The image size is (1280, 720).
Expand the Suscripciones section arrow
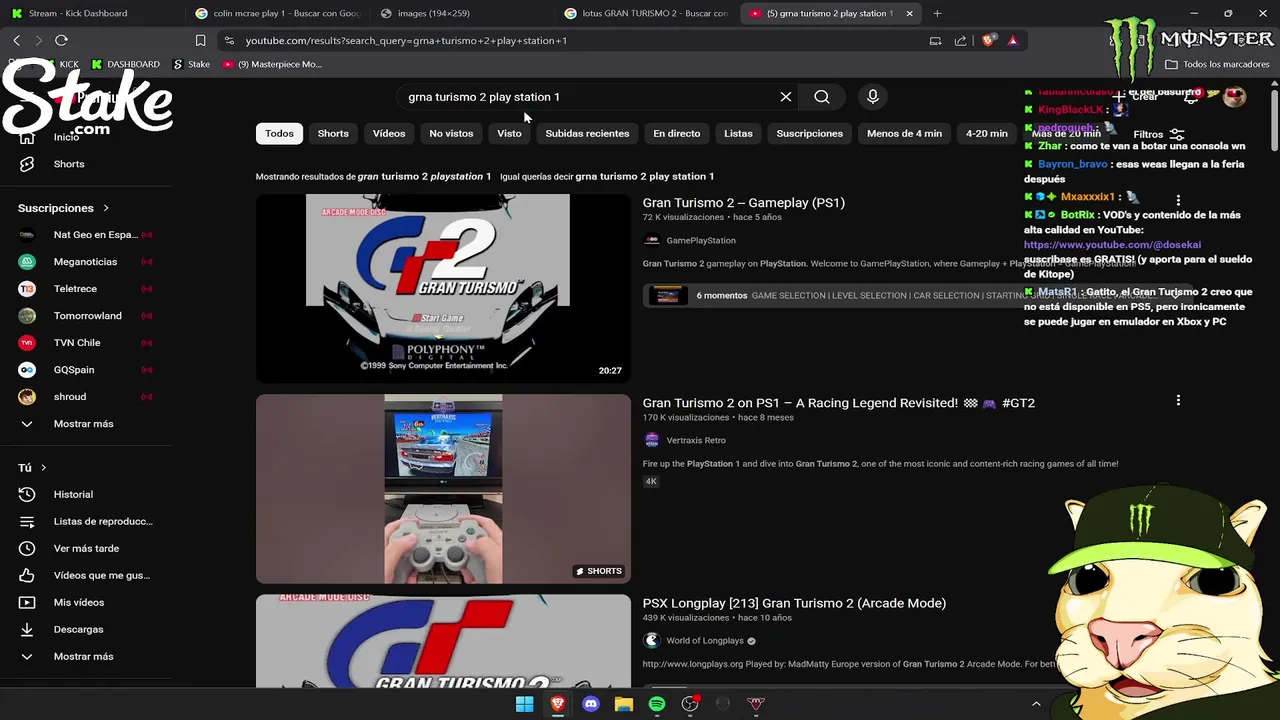tap(105, 208)
